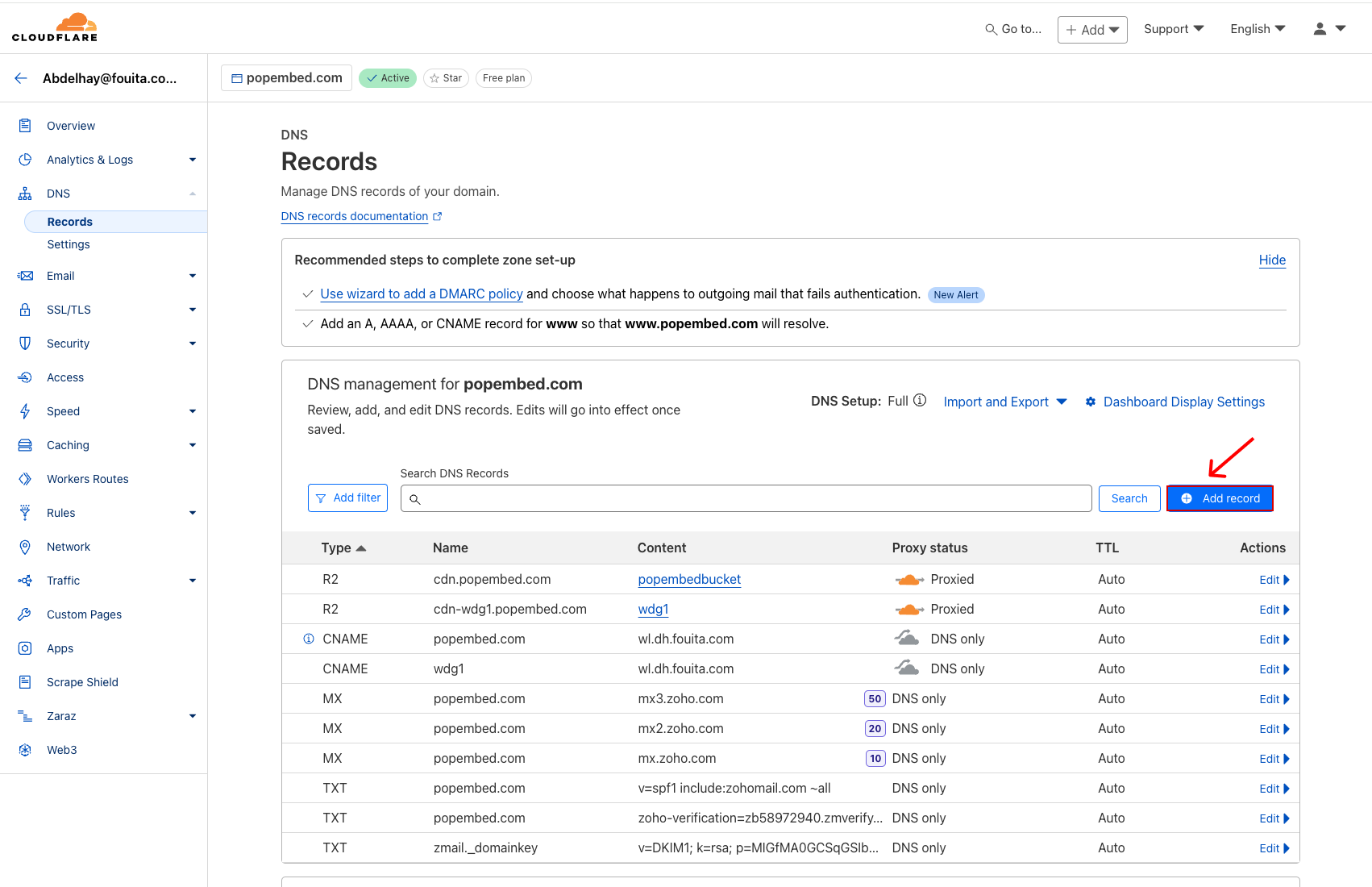Click the Rules funnel icon
The image size is (1372, 887).
25,513
